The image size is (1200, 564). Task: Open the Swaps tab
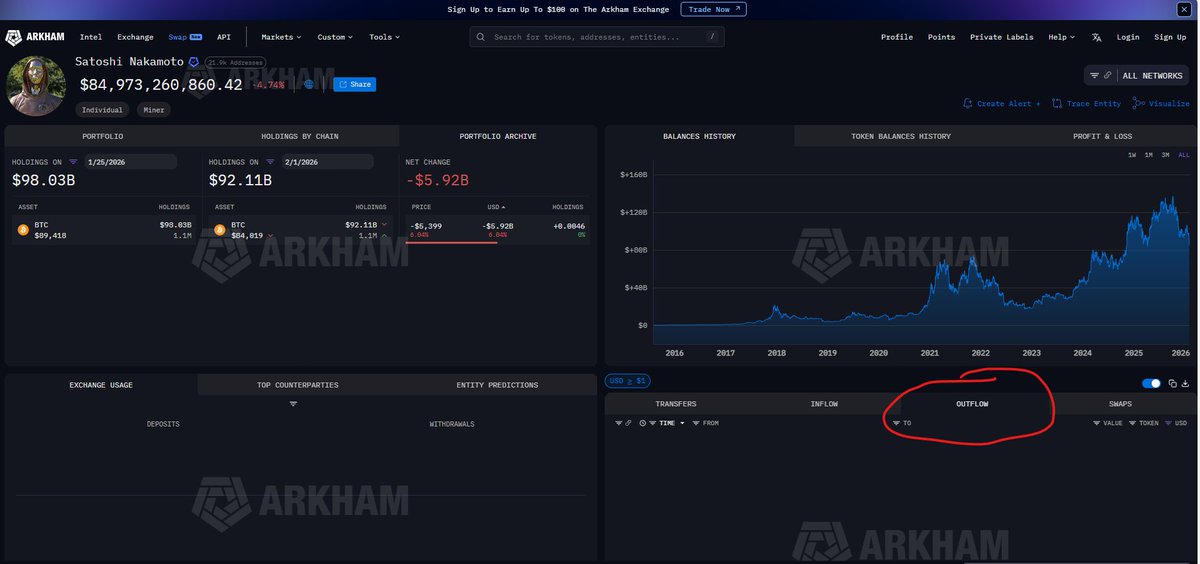pos(1121,404)
